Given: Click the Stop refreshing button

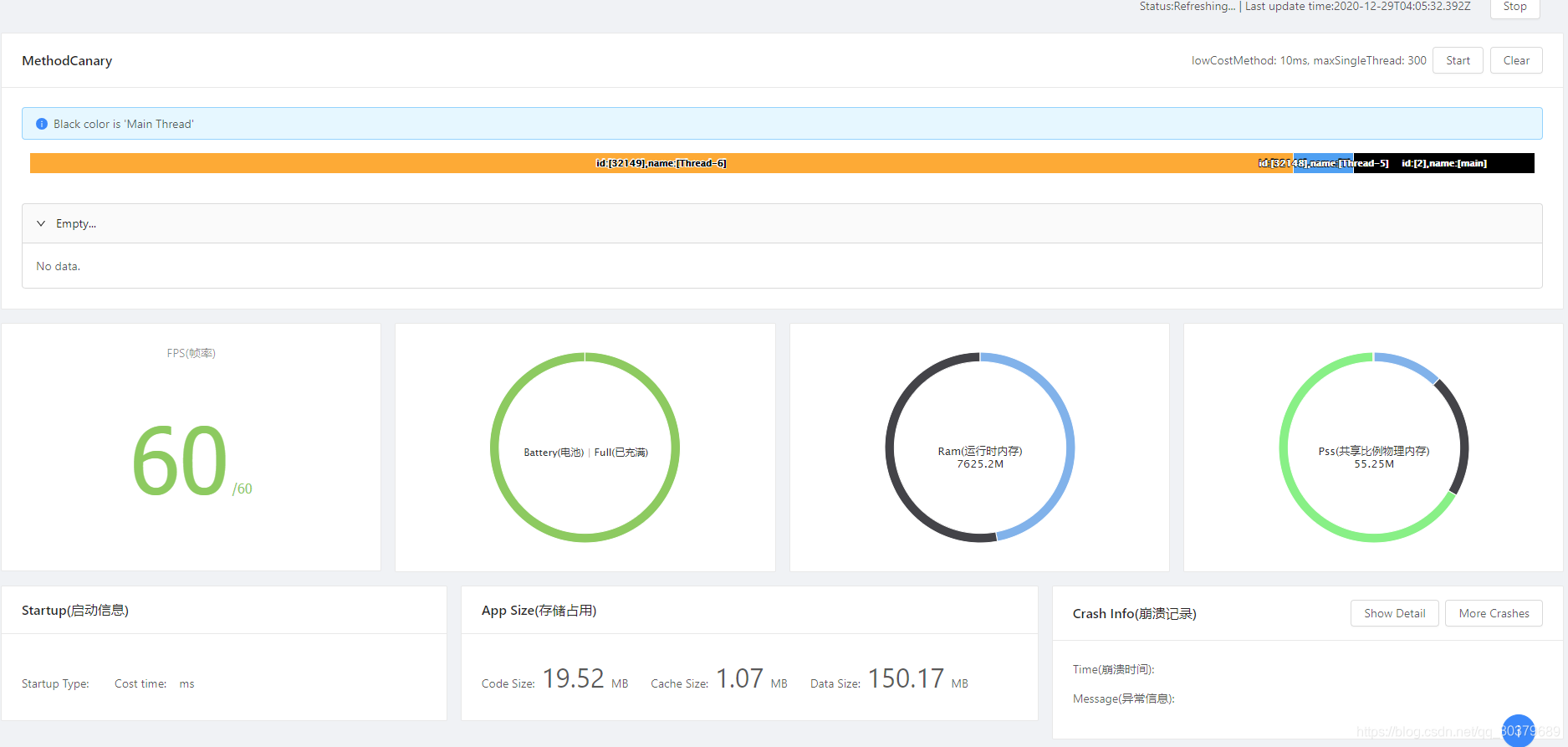Looking at the screenshot, I should pyautogui.click(x=1514, y=7).
